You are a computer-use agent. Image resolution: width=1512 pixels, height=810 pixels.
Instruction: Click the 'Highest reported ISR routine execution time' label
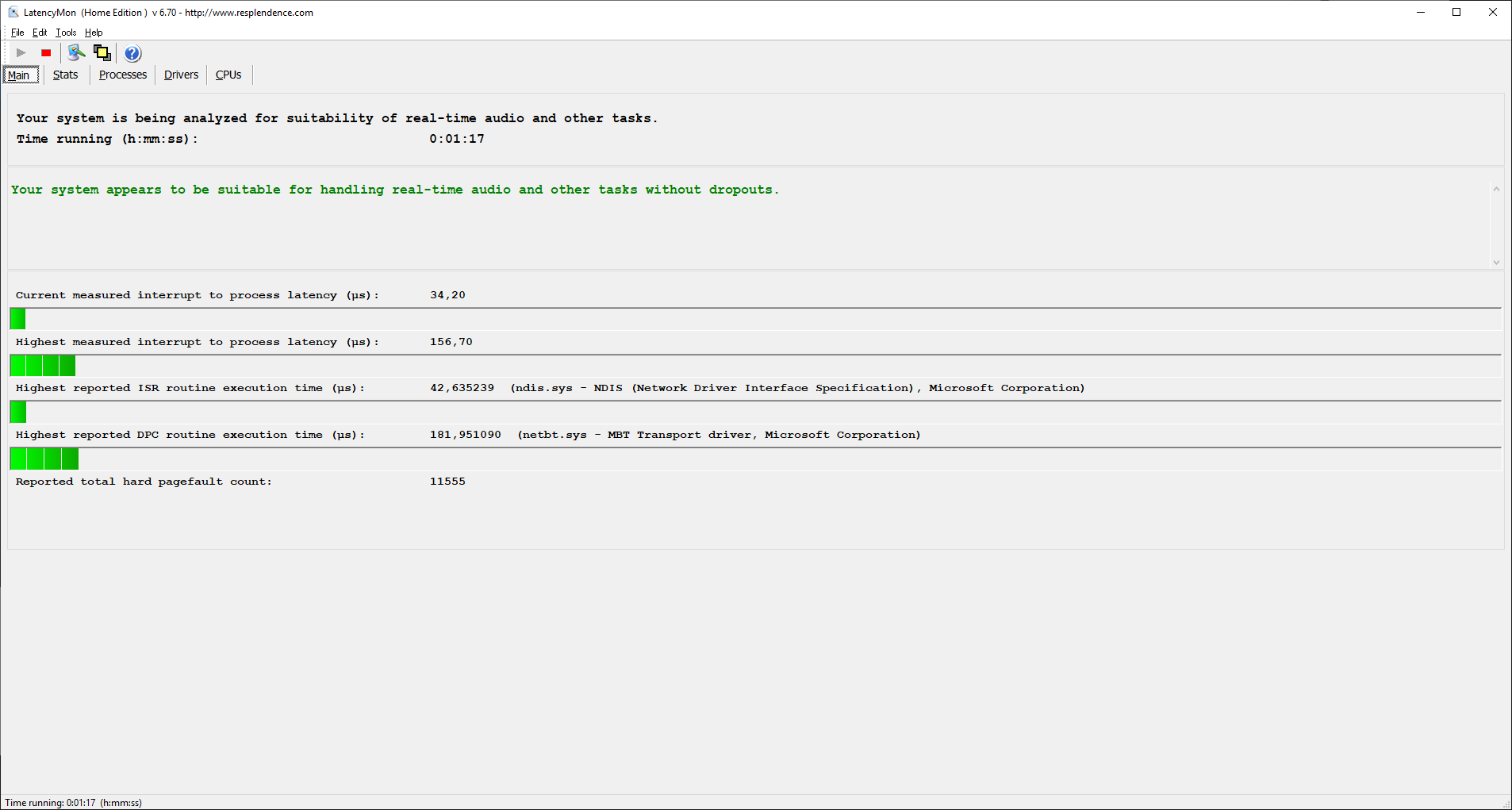click(x=190, y=388)
